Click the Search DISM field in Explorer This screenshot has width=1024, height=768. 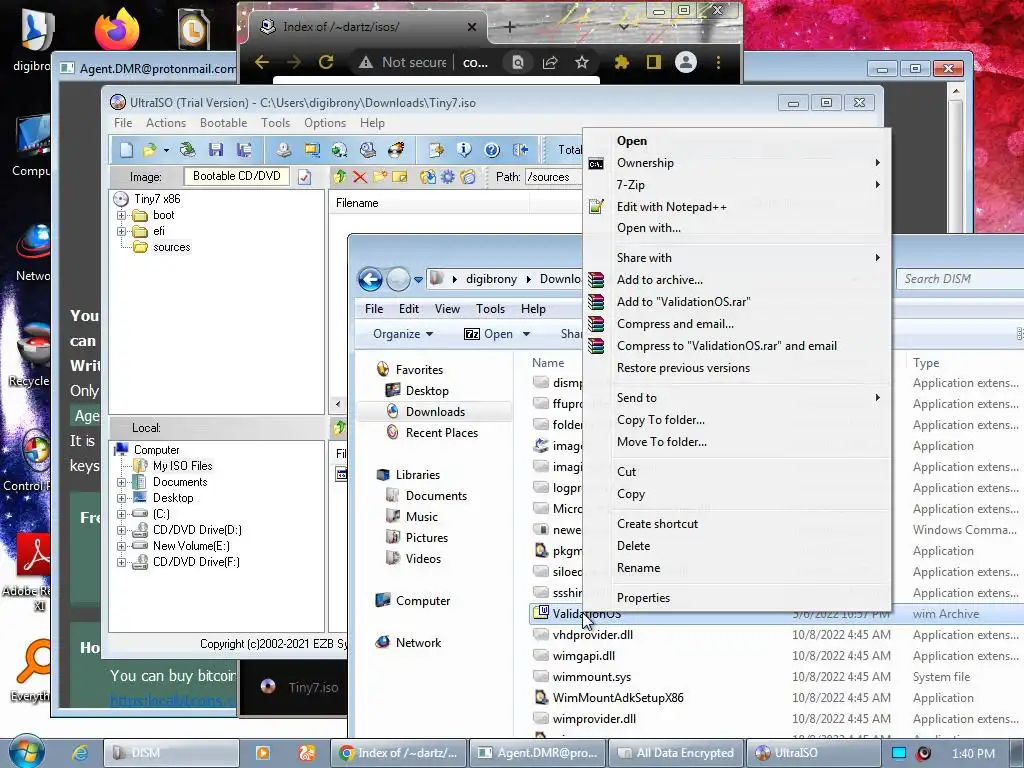point(960,279)
